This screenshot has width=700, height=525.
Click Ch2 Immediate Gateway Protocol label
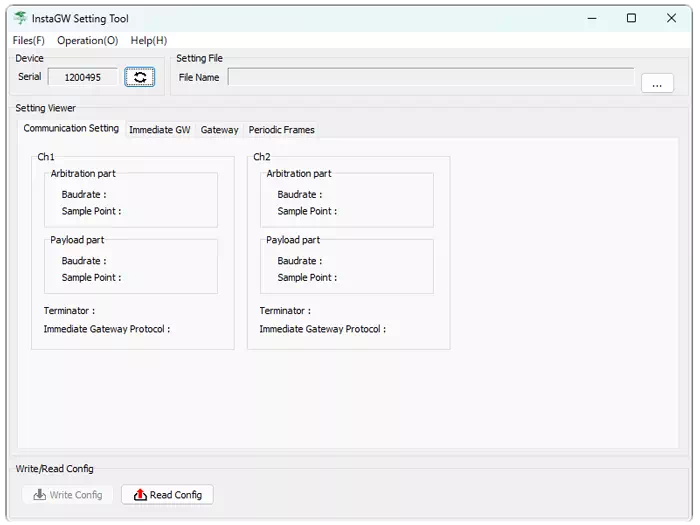(x=322, y=329)
